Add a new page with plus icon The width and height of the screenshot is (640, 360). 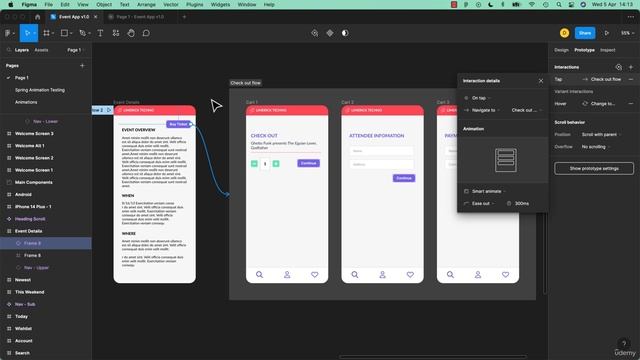click(x=82, y=65)
